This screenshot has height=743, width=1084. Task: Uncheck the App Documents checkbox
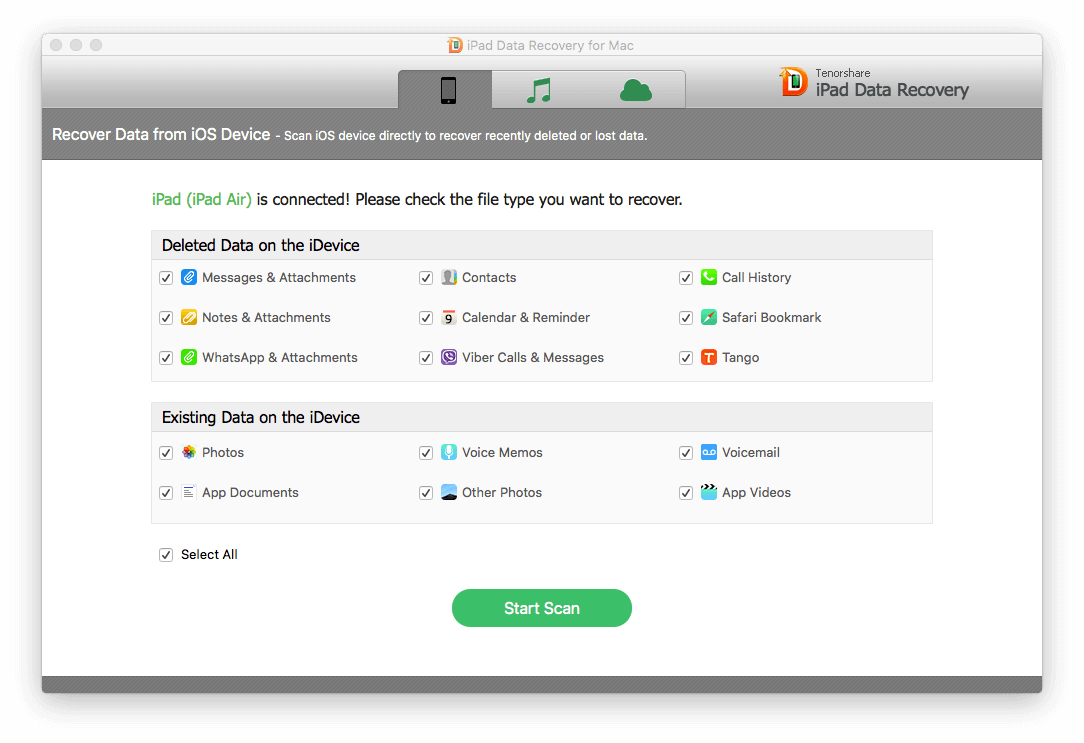166,492
